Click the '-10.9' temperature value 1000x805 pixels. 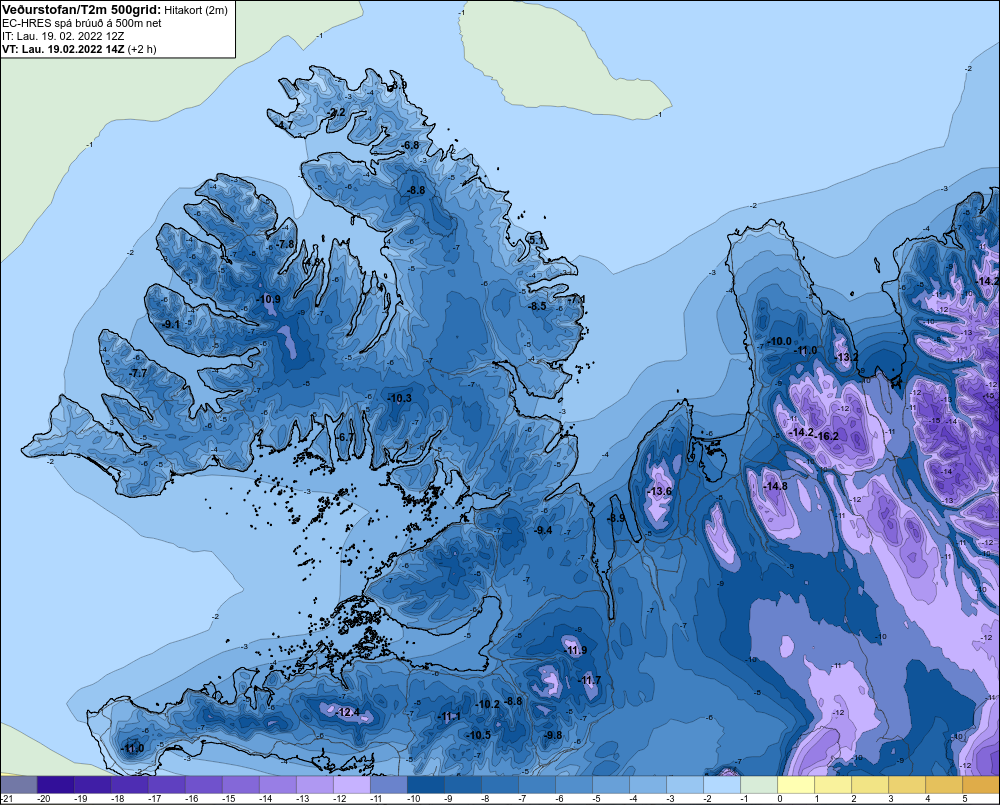click(x=268, y=299)
